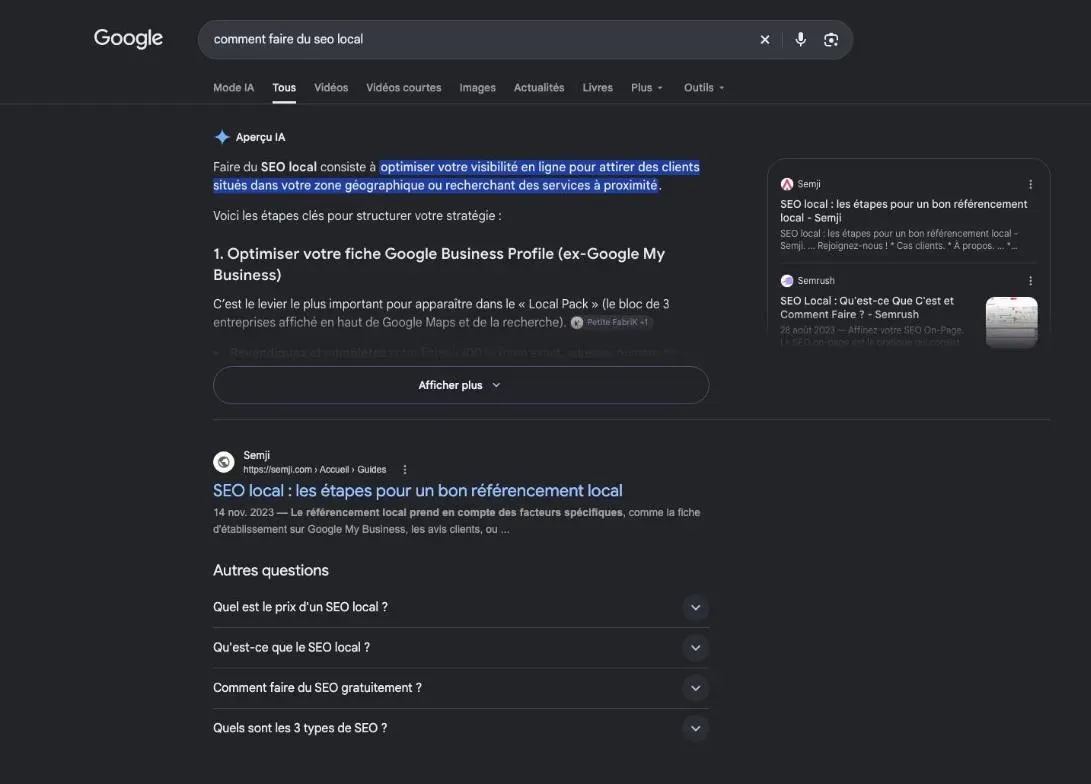Viewport: 1091px width, 784px height.
Task: Click the Semrush logo in the side source card
Action: pyautogui.click(x=787, y=281)
